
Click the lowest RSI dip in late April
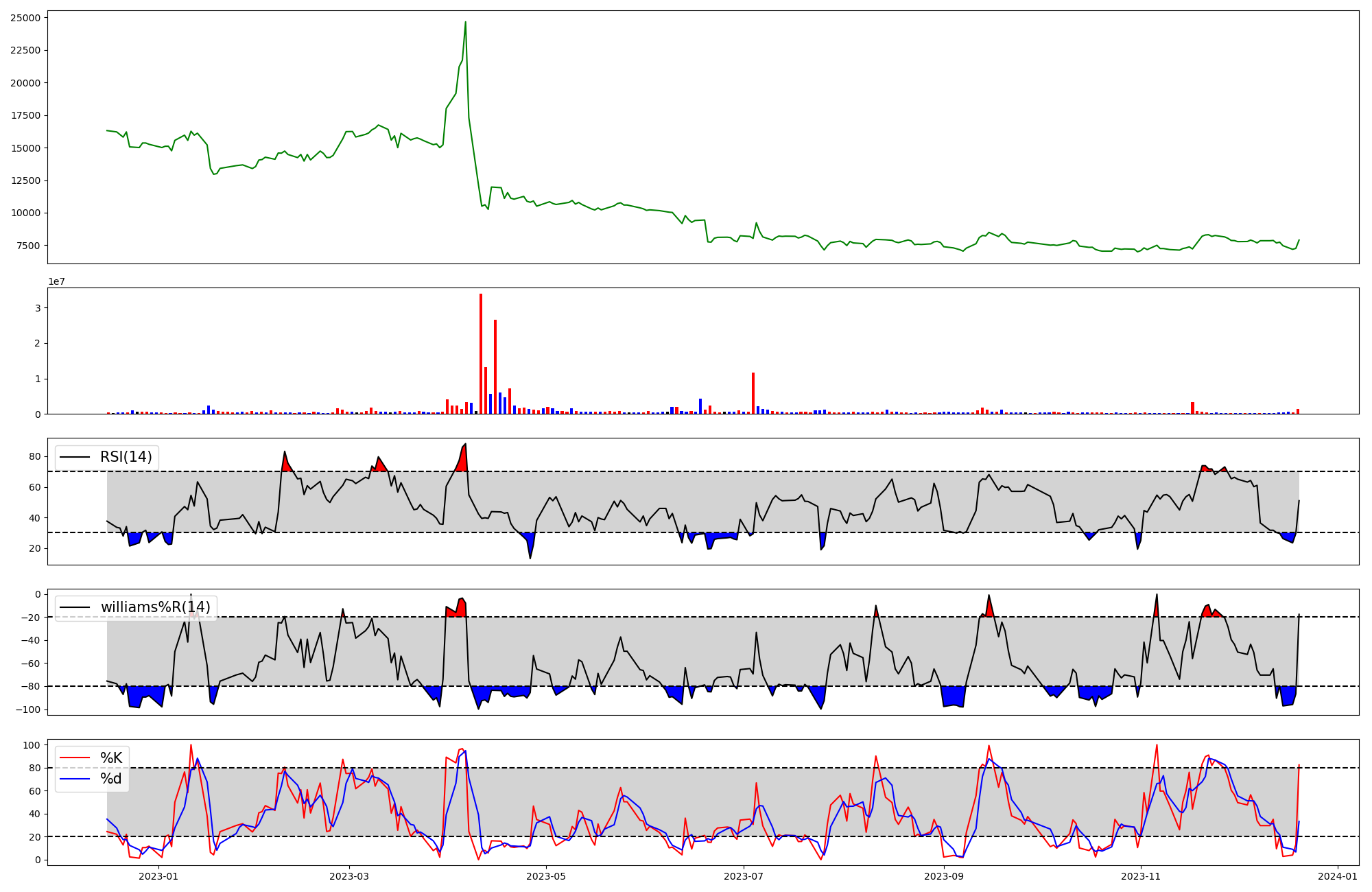pyautogui.click(x=530, y=557)
